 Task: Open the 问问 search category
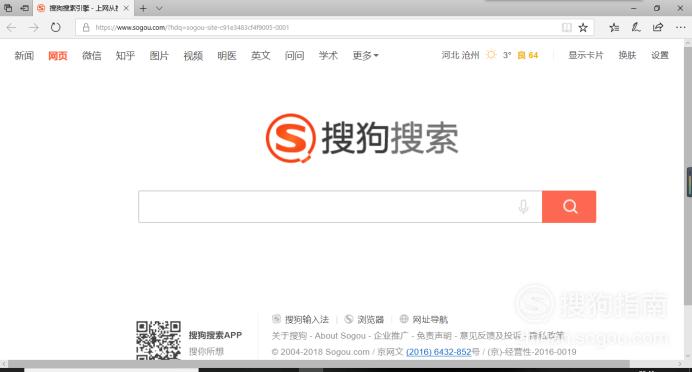294,56
